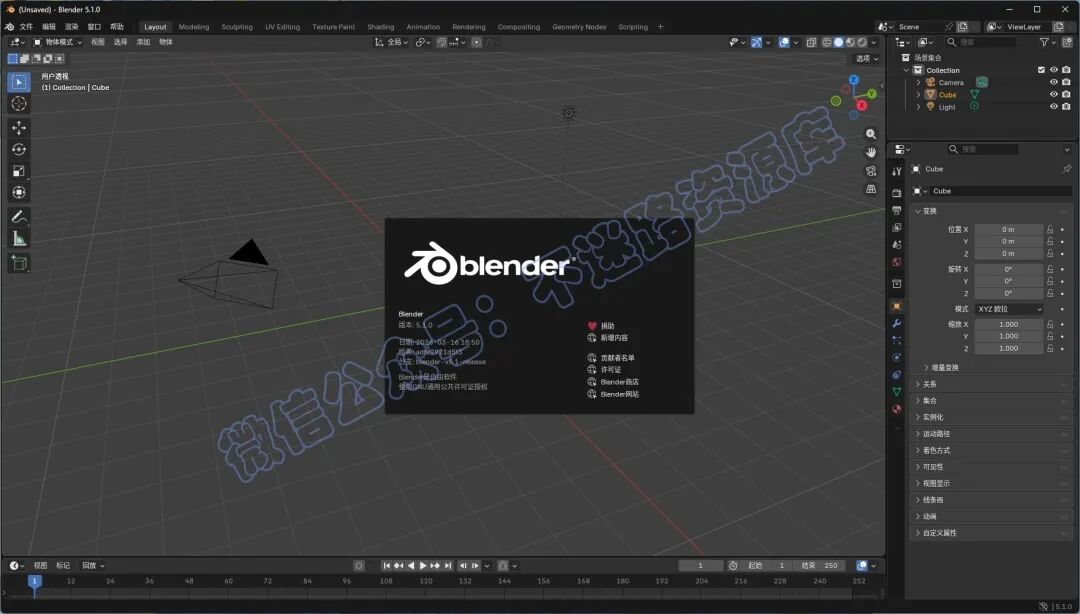Image resolution: width=1080 pixels, height=614 pixels.
Task: Toggle X-ray display in viewport header
Action: [811, 42]
